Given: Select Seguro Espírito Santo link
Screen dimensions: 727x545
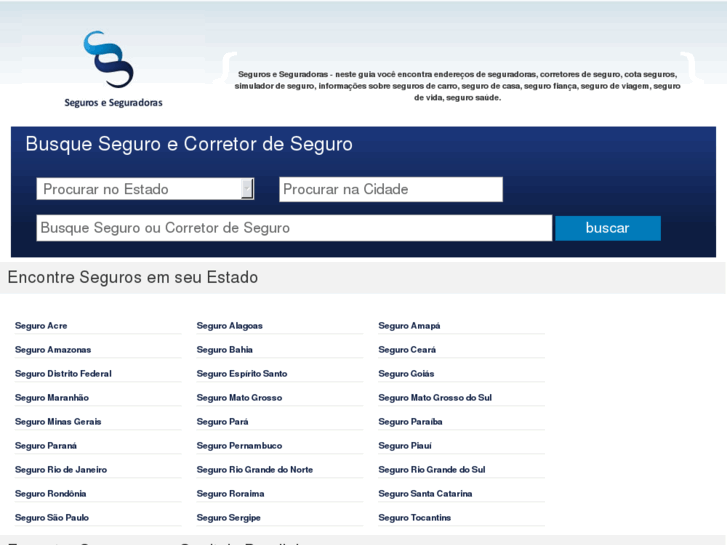Looking at the screenshot, I should (242, 374).
